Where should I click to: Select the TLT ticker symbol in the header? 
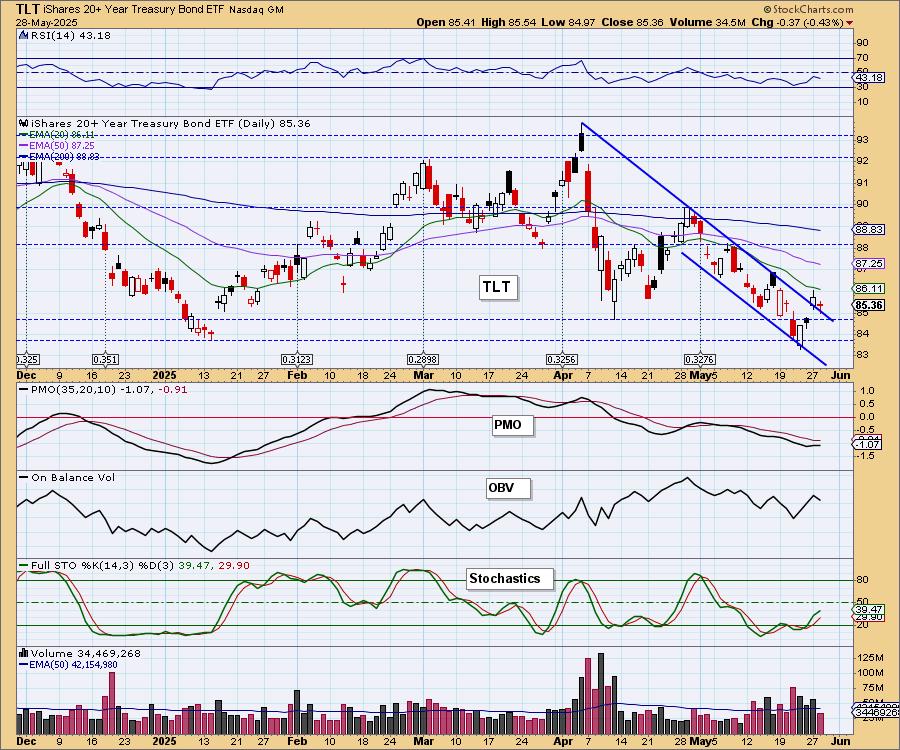tap(29, 9)
